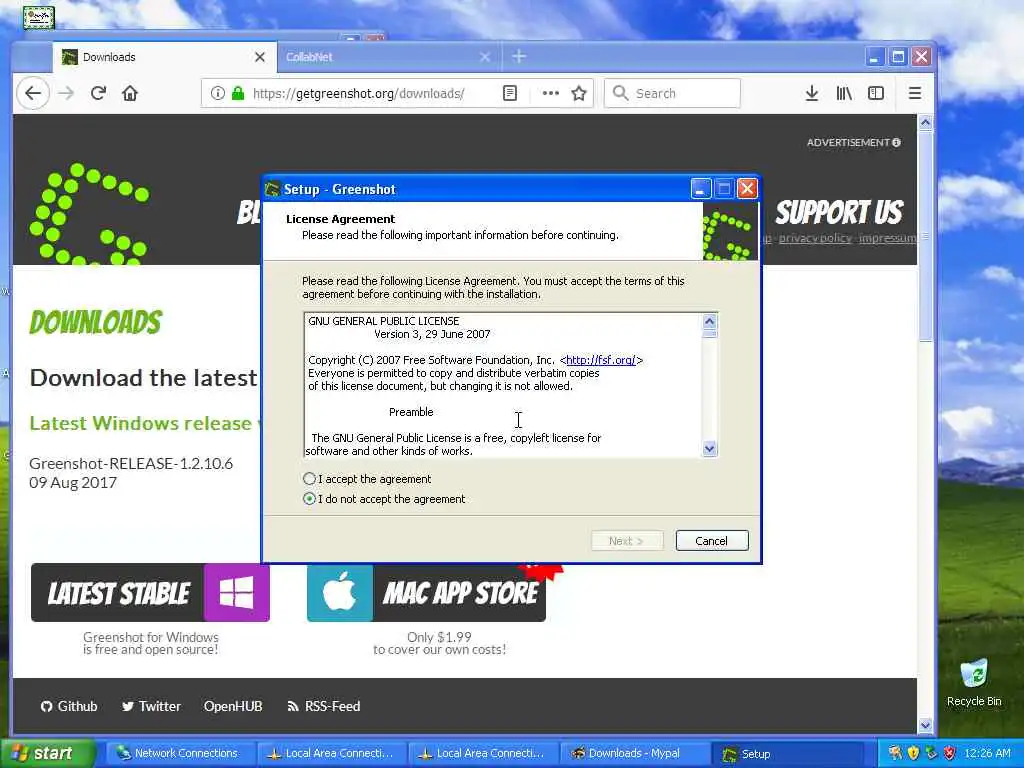The height and width of the screenshot is (768, 1024).
Task: Open first Local Area Connection taskbar item
Action: [333, 754]
